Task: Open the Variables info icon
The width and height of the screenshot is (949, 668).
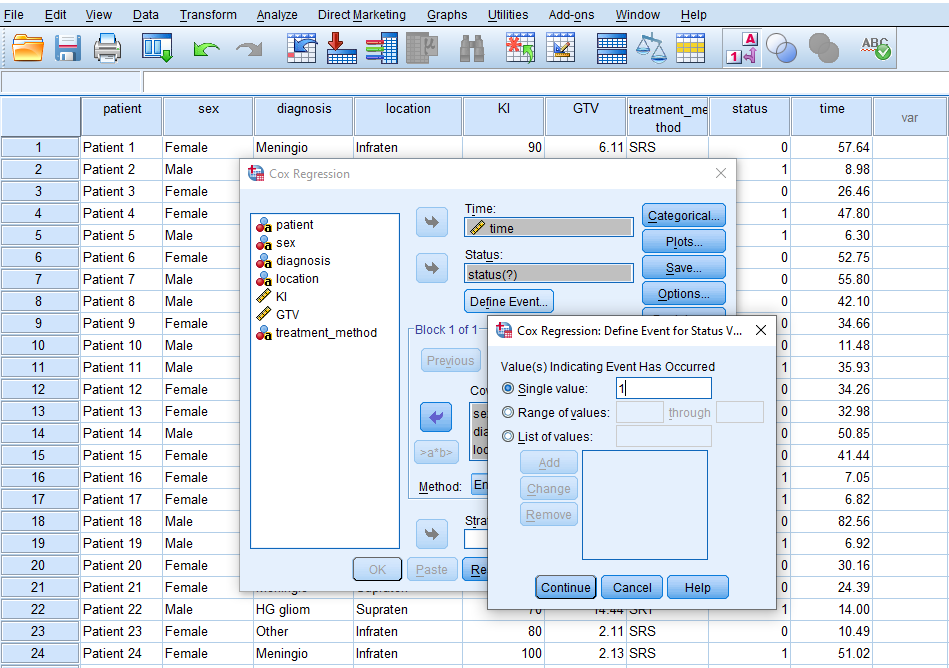Action: 381,48
